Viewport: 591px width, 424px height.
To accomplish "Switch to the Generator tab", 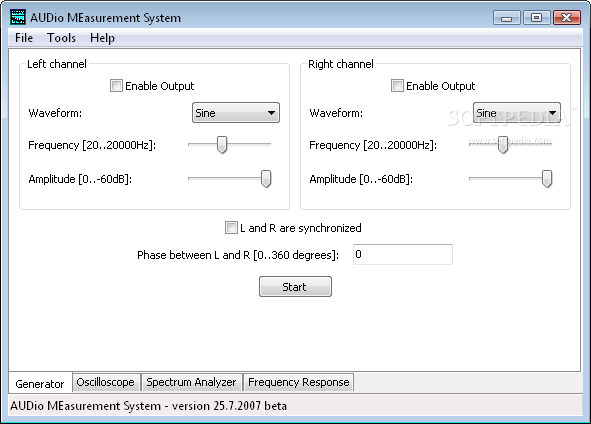I will pyautogui.click(x=40, y=384).
